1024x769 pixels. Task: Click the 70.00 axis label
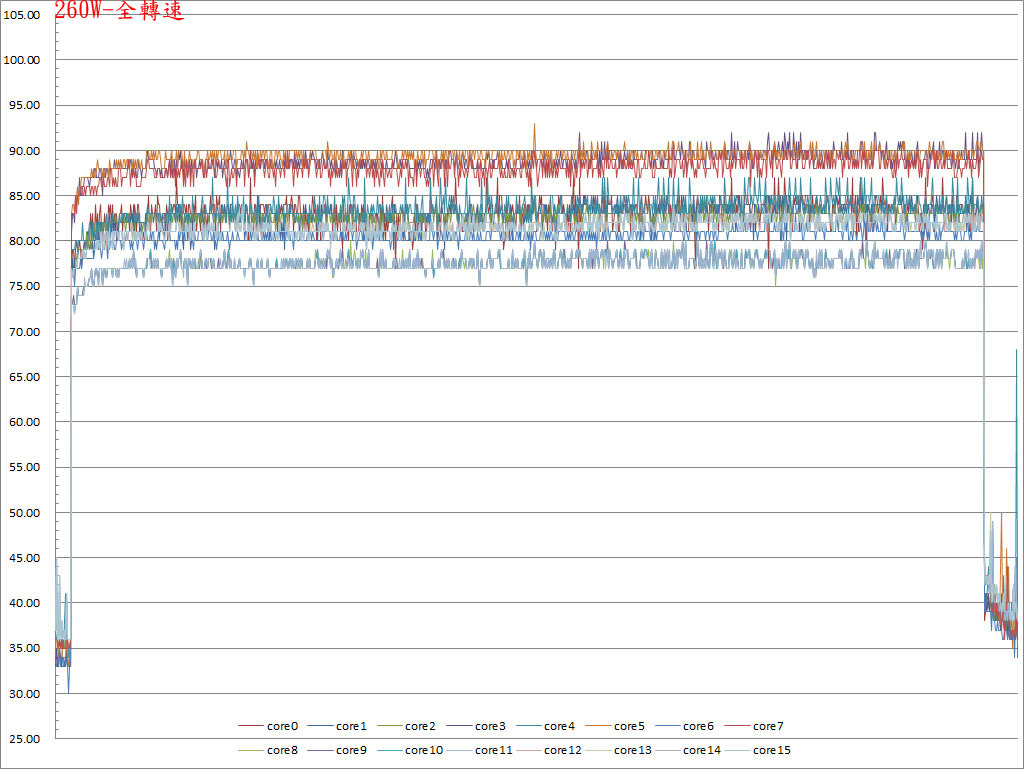pos(24,332)
